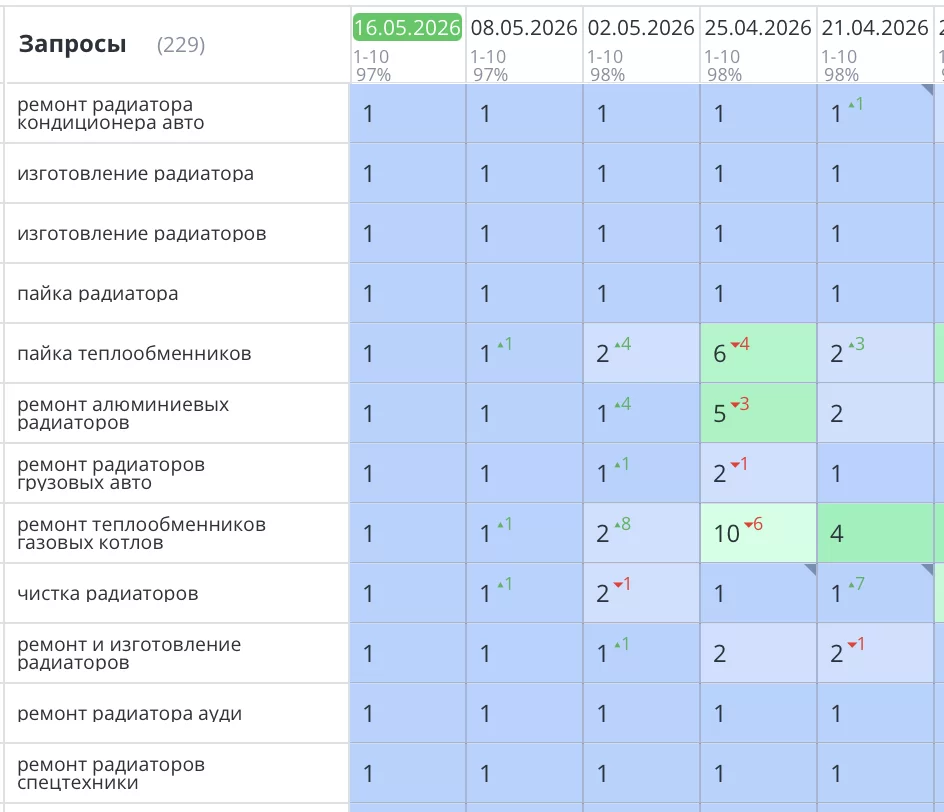Viewport: 944px width, 812px height.
Task: Select query ремонт теплообменников газовых котлов
Action: tap(141, 533)
